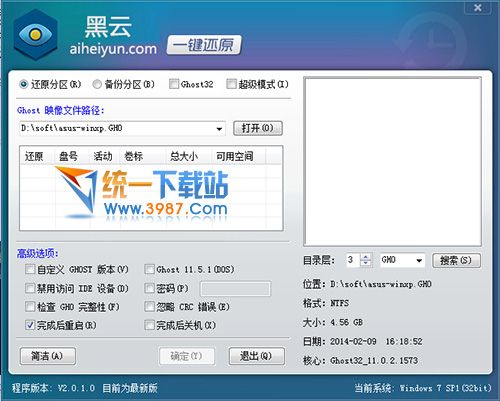Image resolution: width=500 pixels, height=401 pixels.
Task: Close the window with the X button
Action: [478, 8]
